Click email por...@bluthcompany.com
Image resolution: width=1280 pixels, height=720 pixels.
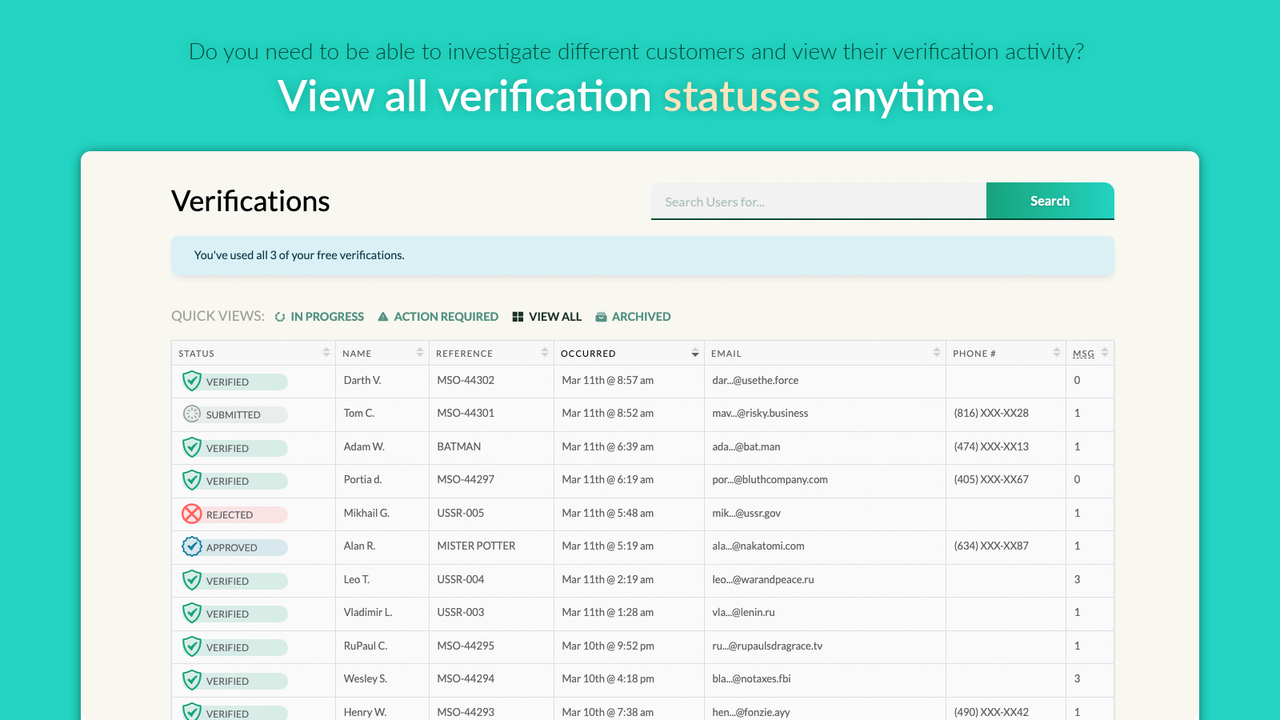(x=770, y=479)
